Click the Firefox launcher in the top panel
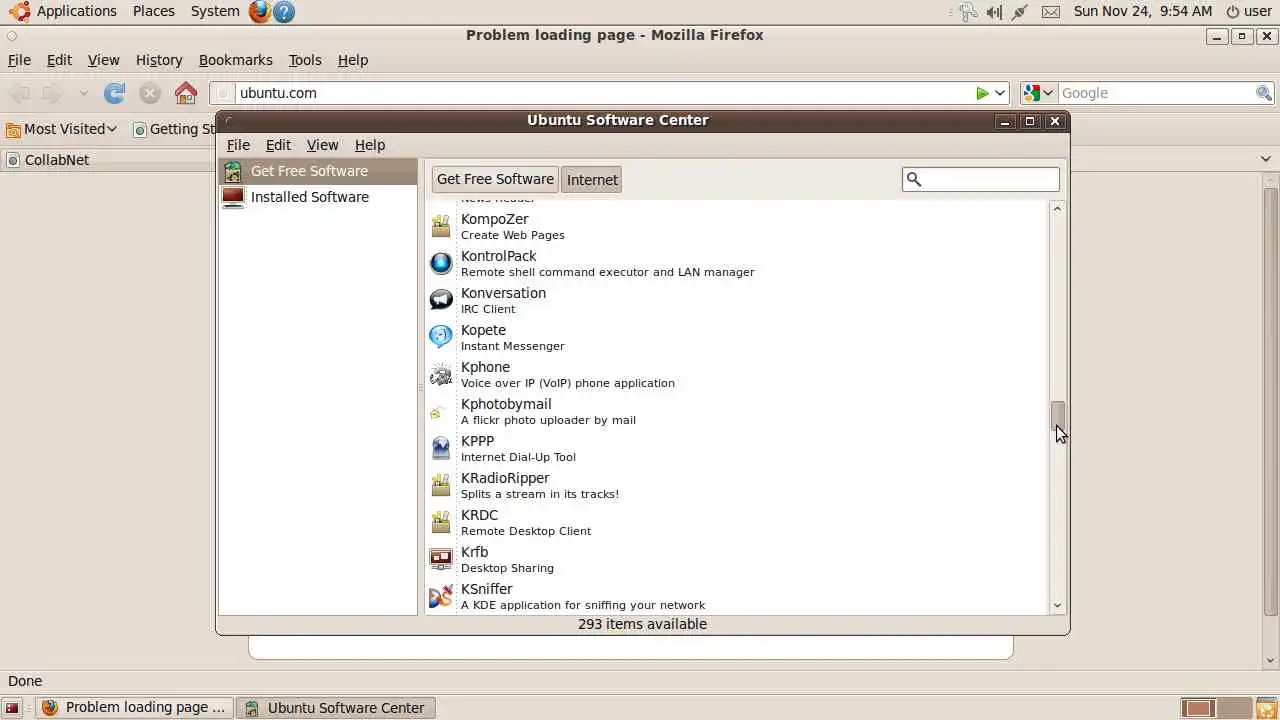The height and width of the screenshot is (720, 1280). pyautogui.click(x=260, y=11)
